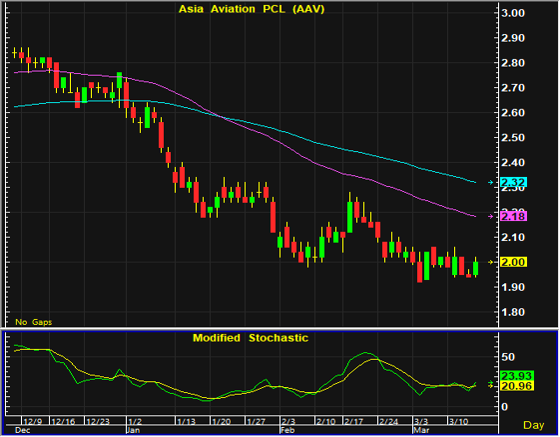Click the yellow 2.00 last price label
Screen dimensions: 560x437
(514, 262)
